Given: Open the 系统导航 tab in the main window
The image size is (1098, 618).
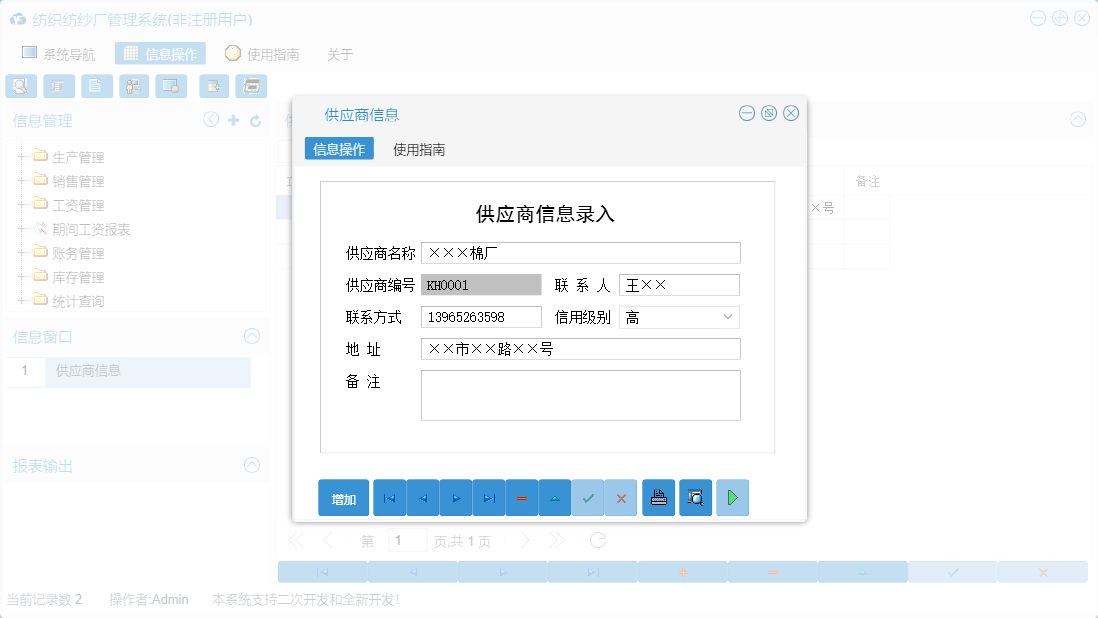Looking at the screenshot, I should click(60, 53).
